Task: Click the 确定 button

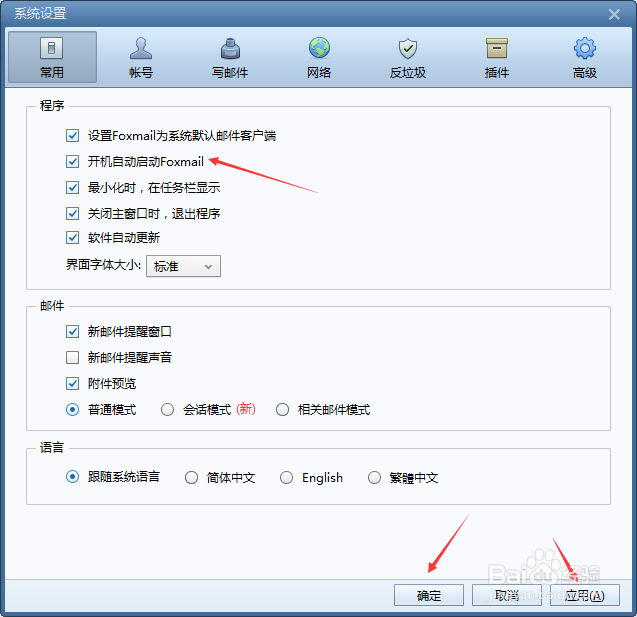Action: point(429,595)
